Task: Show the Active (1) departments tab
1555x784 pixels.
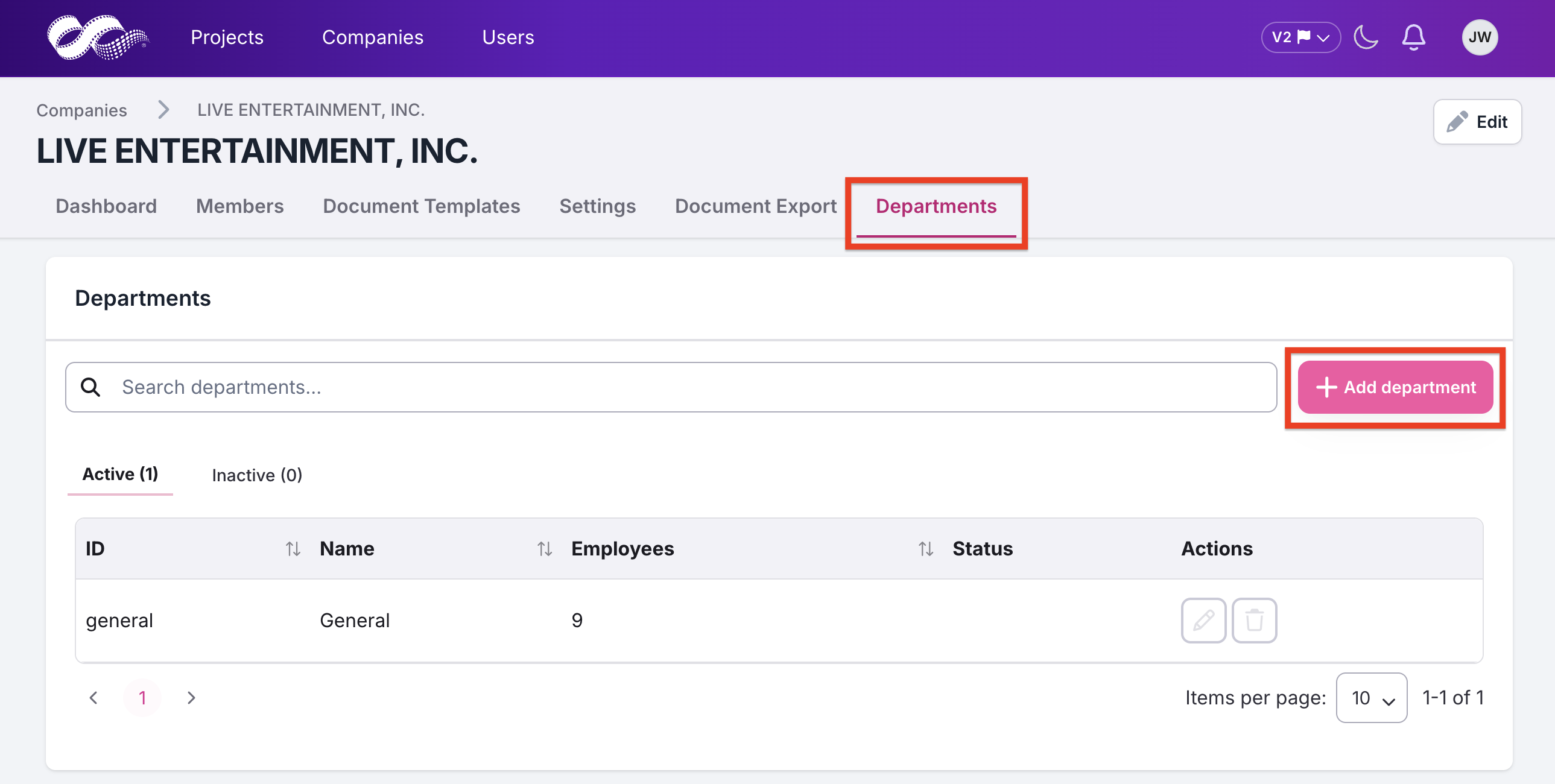Action: [x=120, y=475]
